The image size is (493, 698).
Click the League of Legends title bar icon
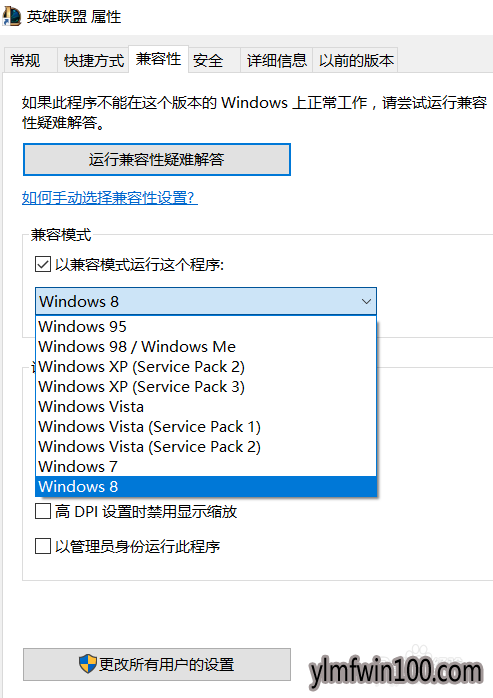(12, 16)
